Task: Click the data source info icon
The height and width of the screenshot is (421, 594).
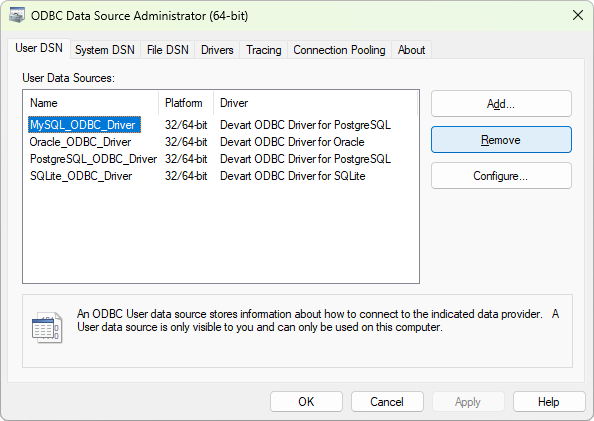Action: pyautogui.click(x=47, y=327)
